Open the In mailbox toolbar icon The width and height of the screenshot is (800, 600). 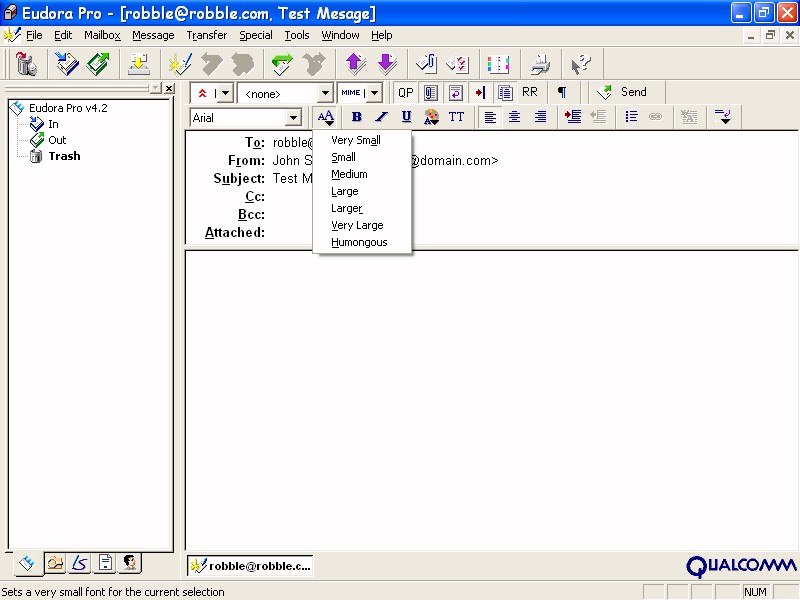[67, 64]
